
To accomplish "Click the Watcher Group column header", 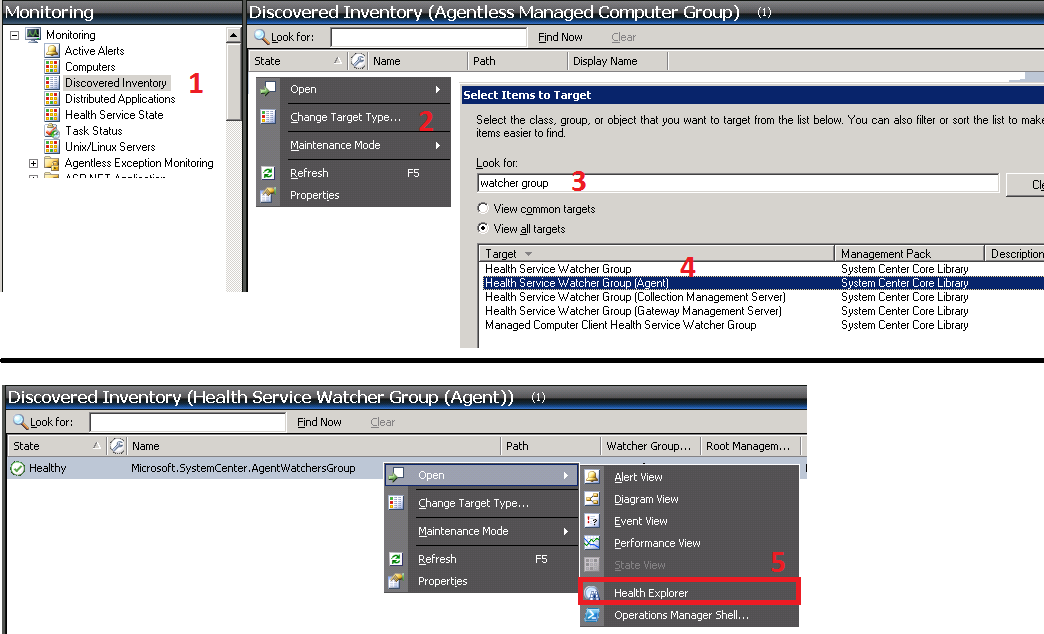I will click(x=649, y=446).
